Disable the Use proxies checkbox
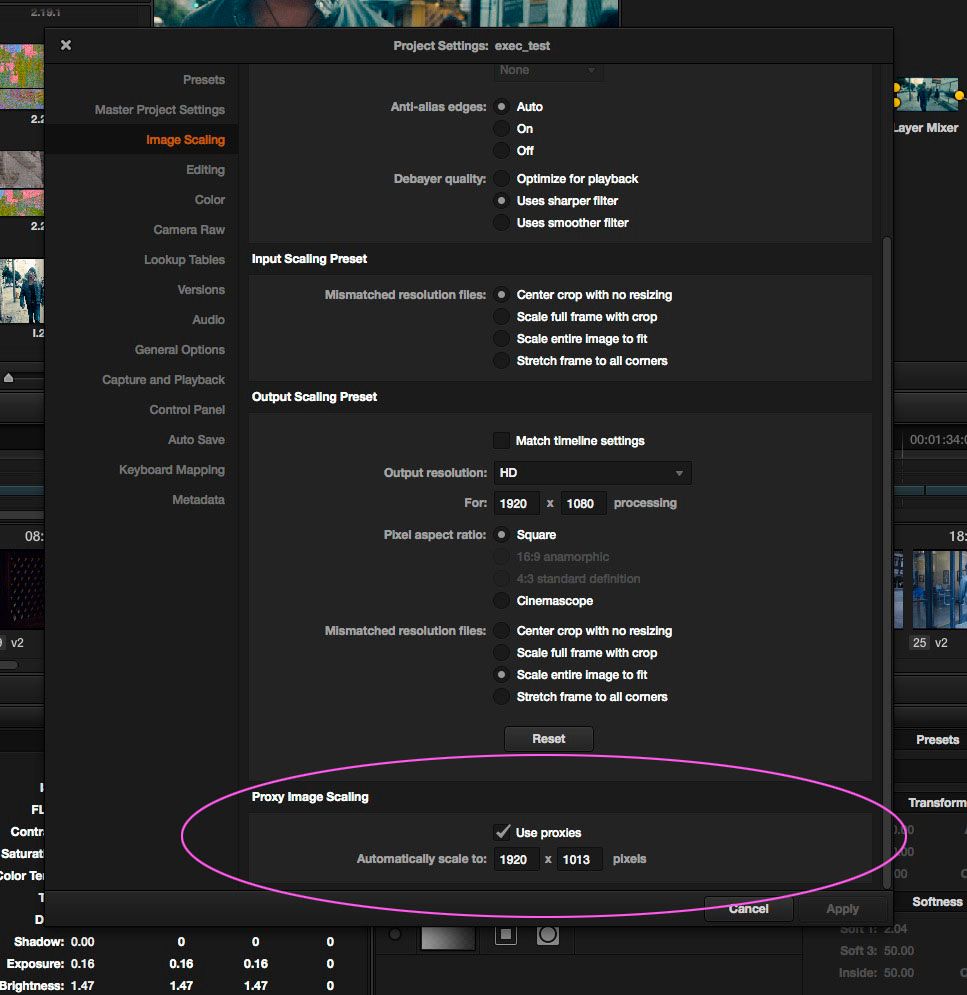The height and width of the screenshot is (995, 967). (502, 832)
